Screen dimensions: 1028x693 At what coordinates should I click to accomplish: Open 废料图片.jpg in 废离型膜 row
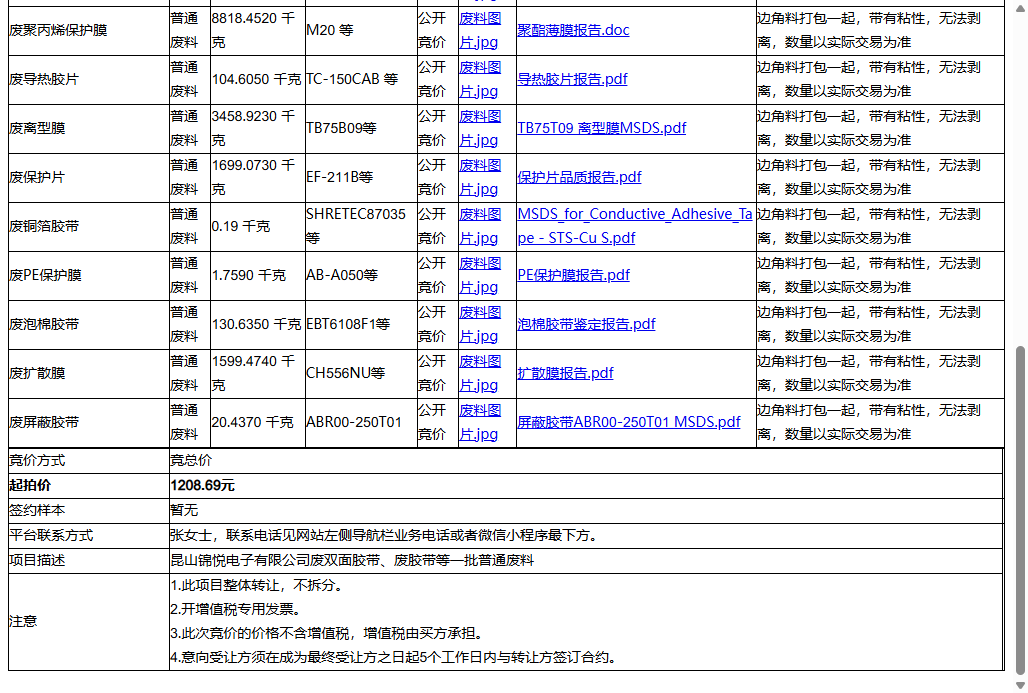click(x=479, y=128)
